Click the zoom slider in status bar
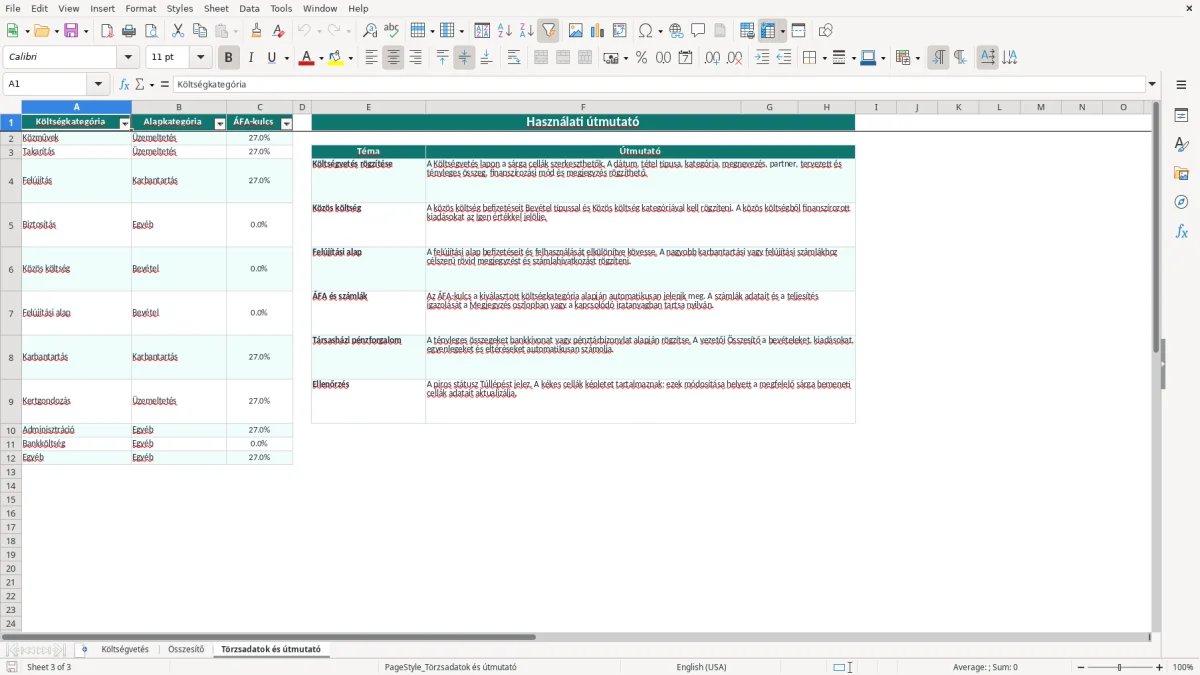The image size is (1200, 675). [1119, 667]
